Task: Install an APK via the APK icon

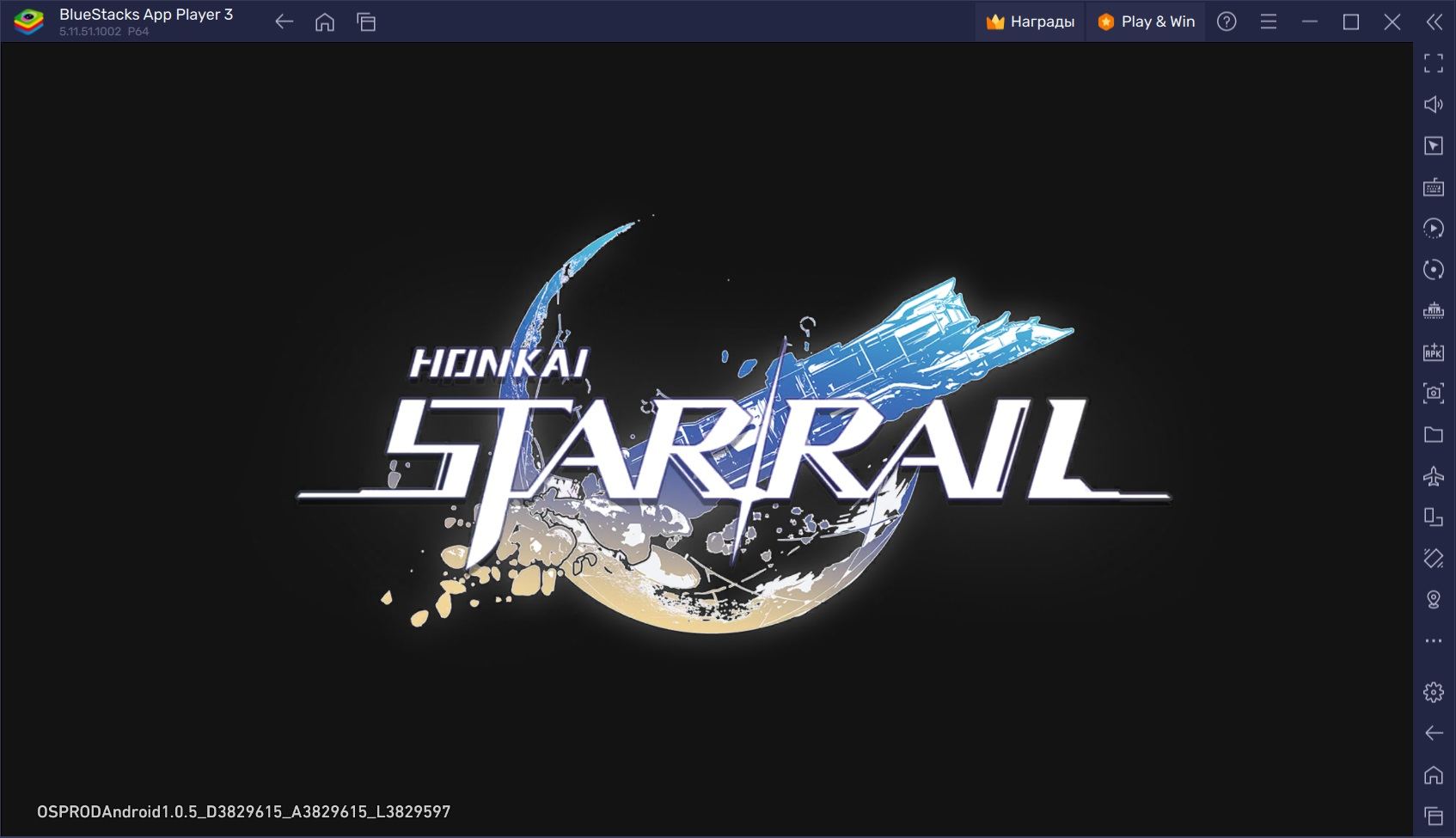Action: pyautogui.click(x=1434, y=352)
